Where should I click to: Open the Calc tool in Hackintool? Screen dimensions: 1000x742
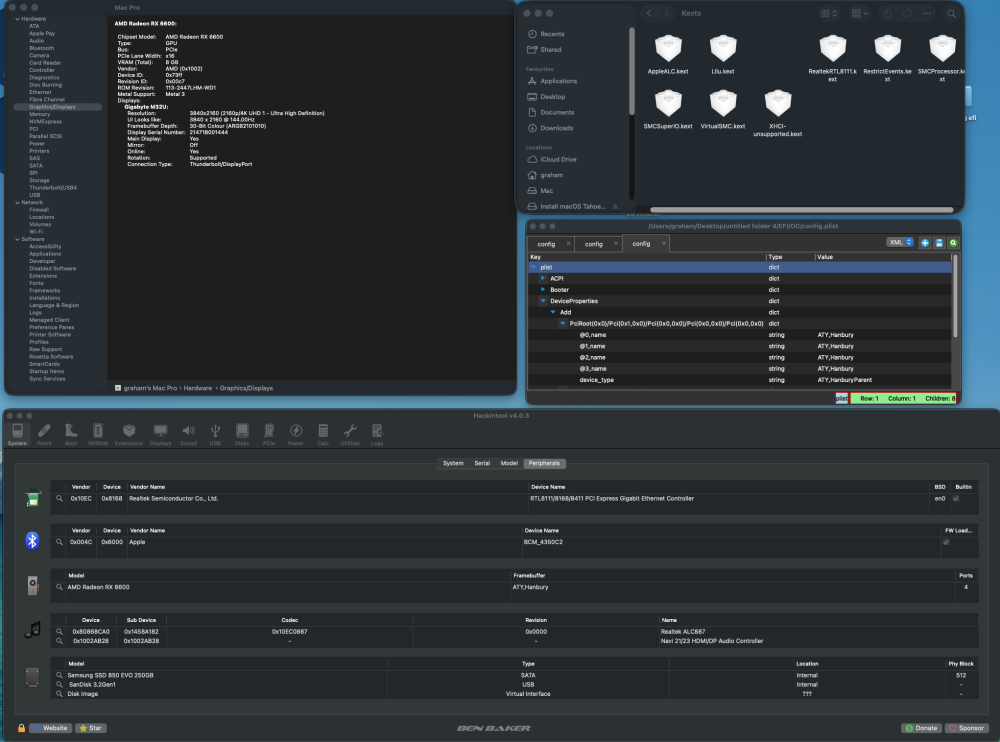coord(323,434)
